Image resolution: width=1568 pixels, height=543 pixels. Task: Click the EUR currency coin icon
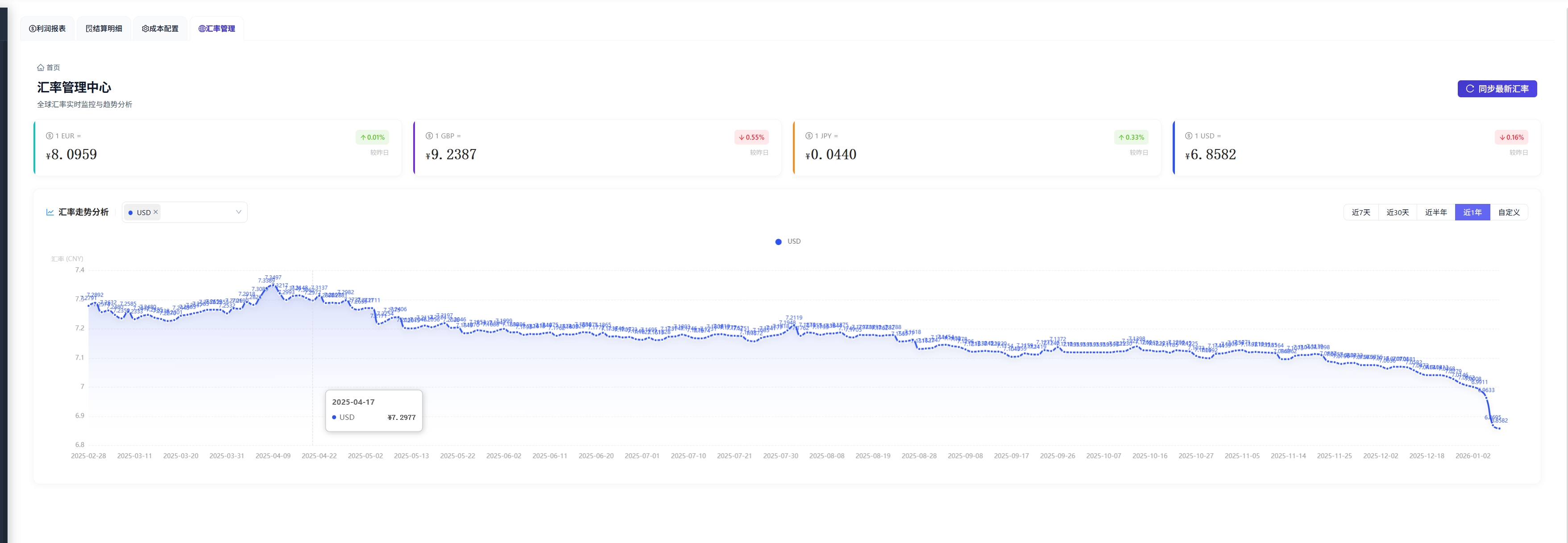pyautogui.click(x=49, y=136)
